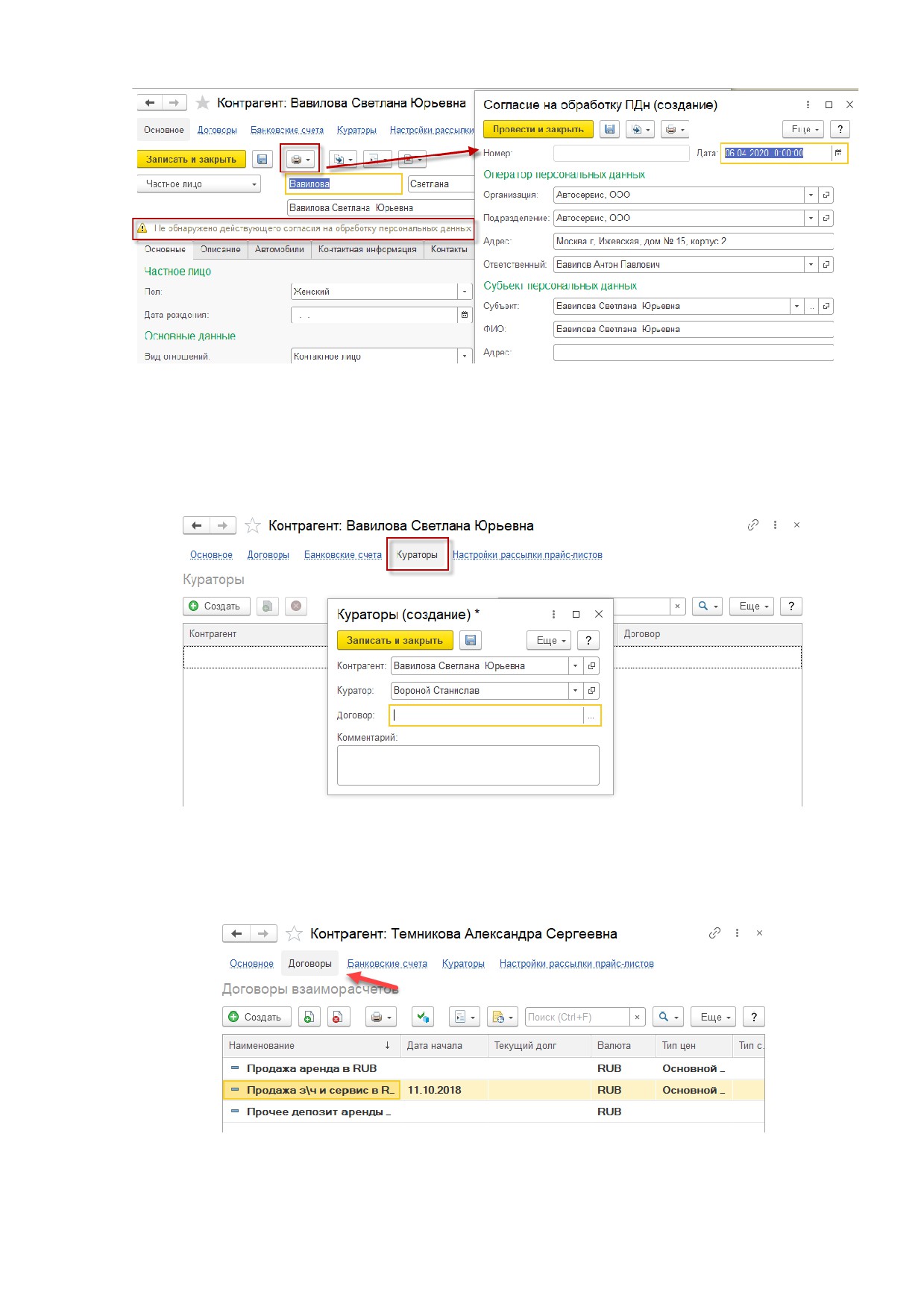Viewport: 924px width, 1307px height.
Task: Expand the Пол dropdown showing Женский
Action: coord(465,292)
